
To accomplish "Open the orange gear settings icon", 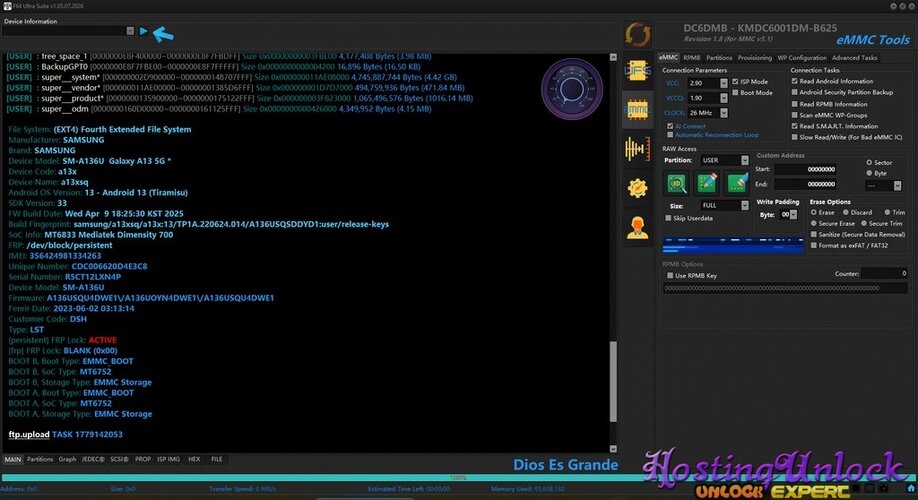I will pyautogui.click(x=638, y=188).
